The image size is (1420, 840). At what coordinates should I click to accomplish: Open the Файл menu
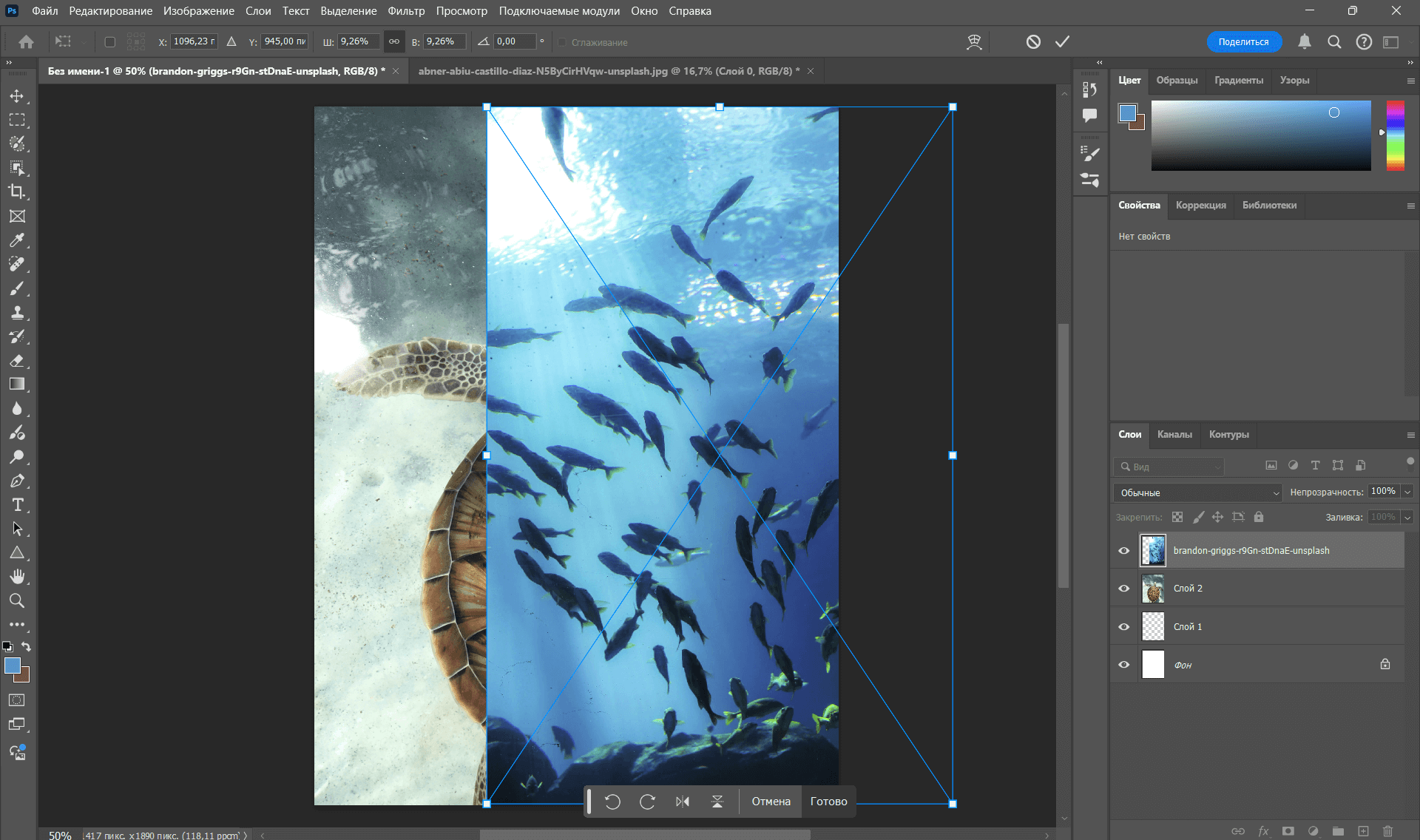(x=45, y=11)
